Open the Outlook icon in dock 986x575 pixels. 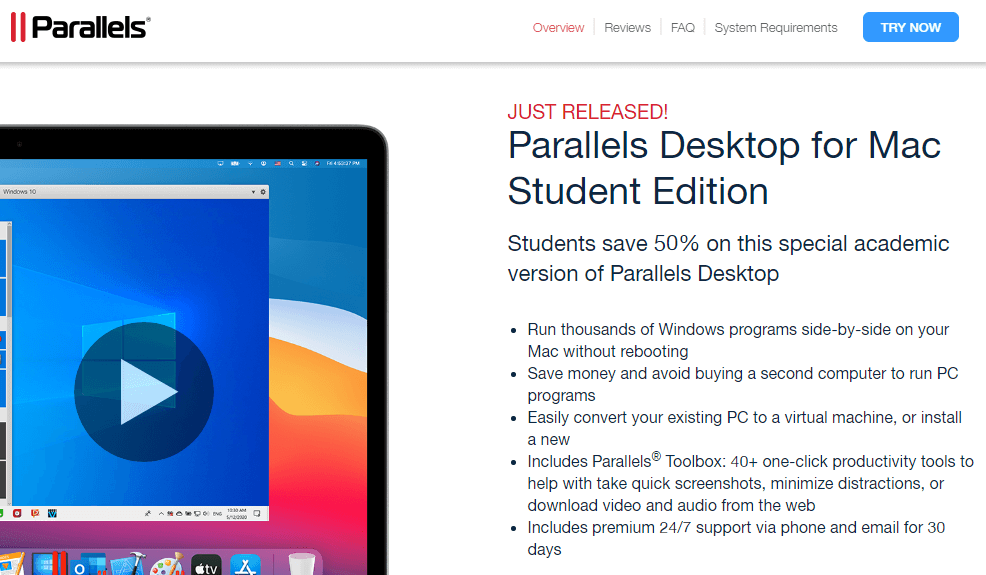tap(87, 565)
